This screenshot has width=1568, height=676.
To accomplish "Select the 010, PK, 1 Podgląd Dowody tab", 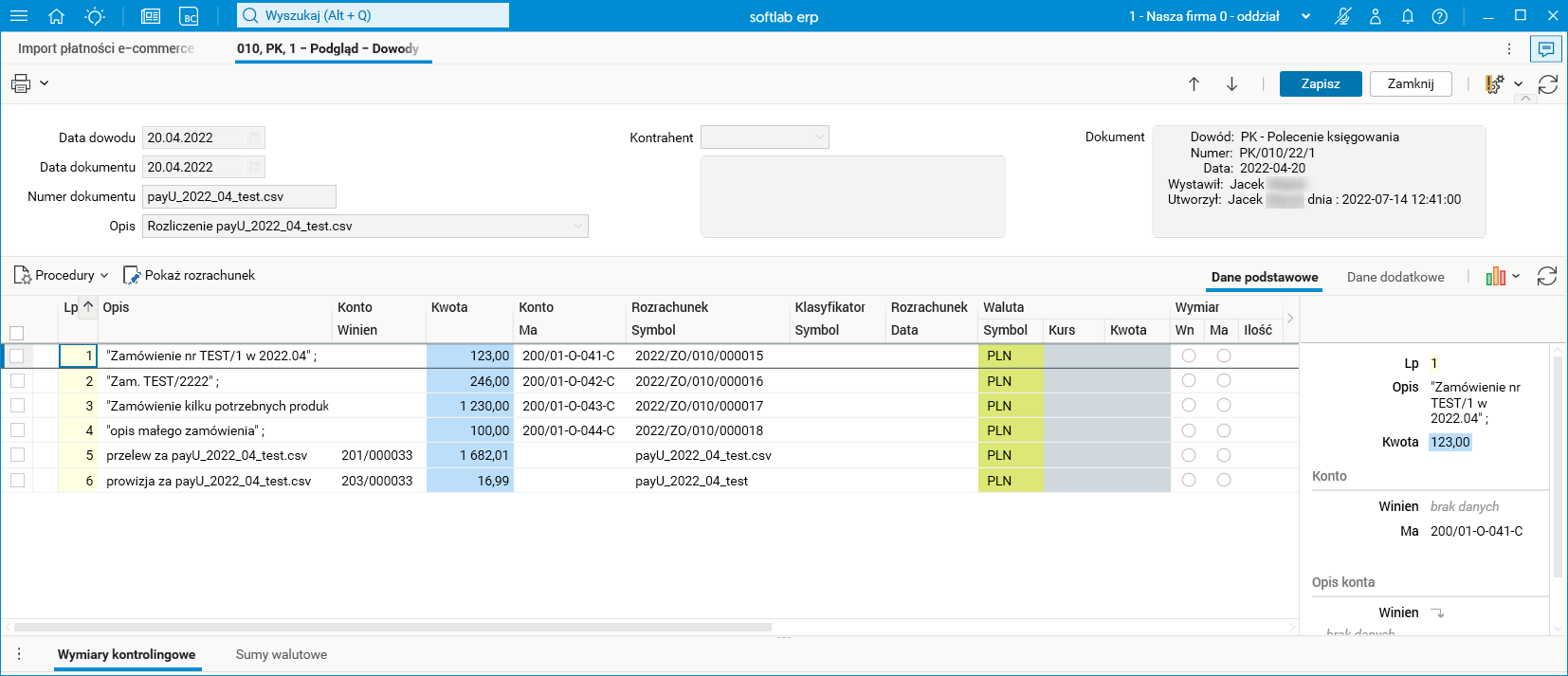I will click(328, 48).
